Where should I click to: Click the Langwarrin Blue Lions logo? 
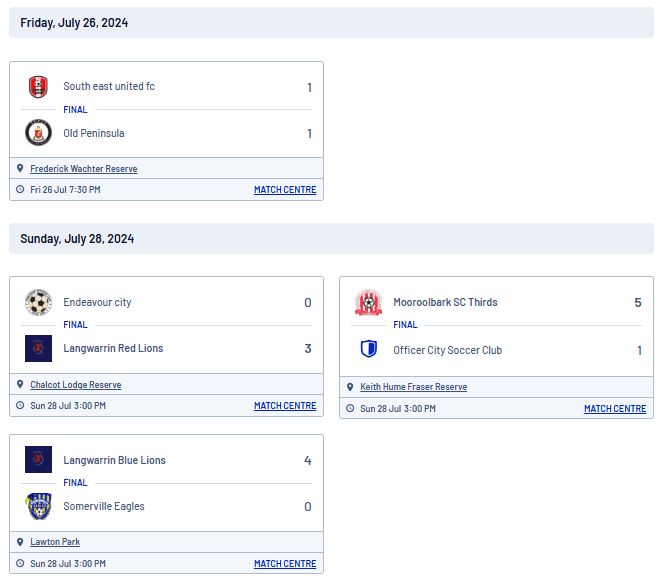[x=39, y=460]
